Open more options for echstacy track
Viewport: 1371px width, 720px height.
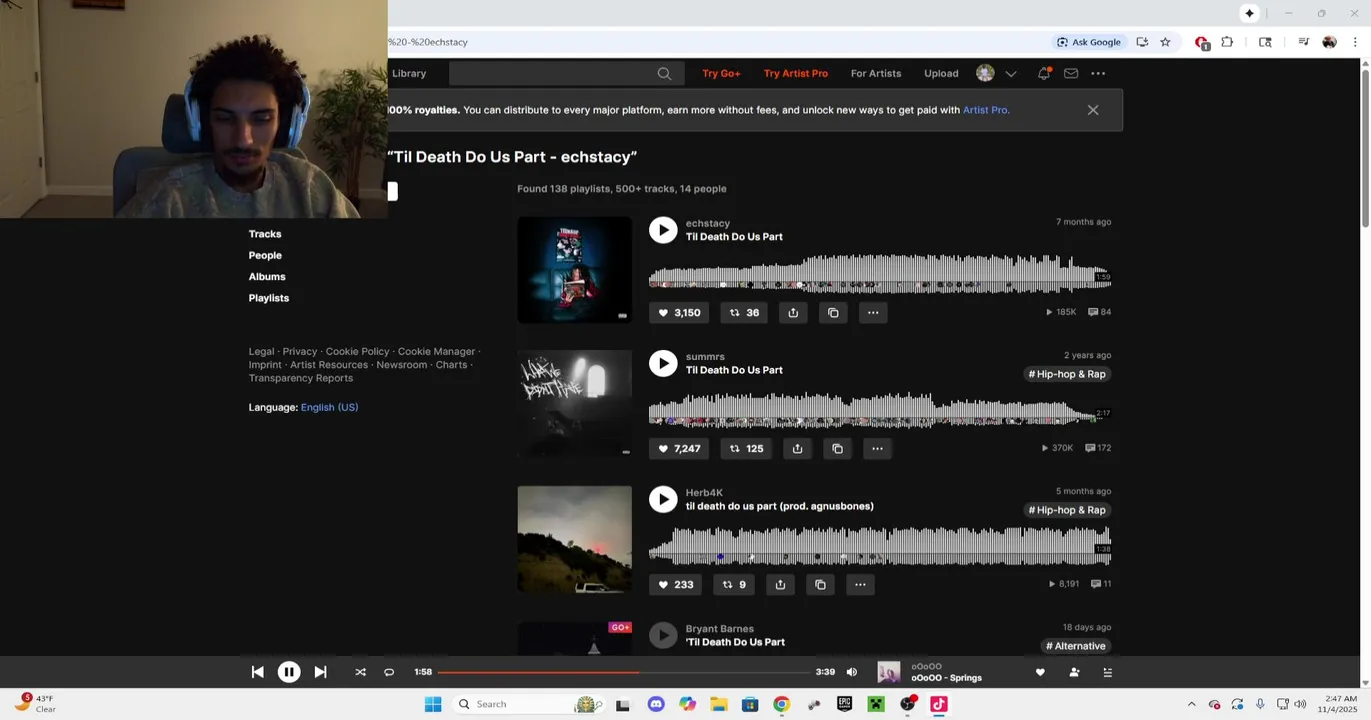click(873, 313)
